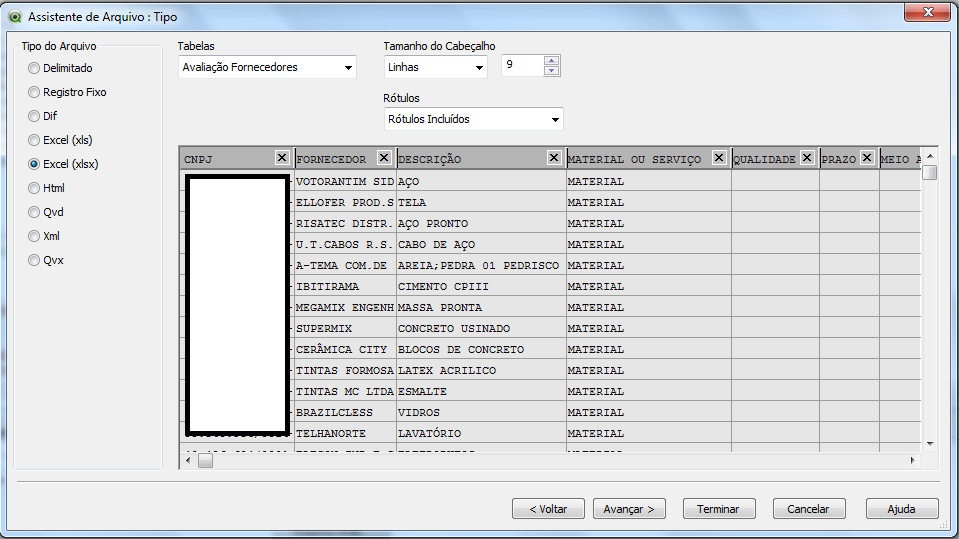Click the BLOCOS DE CONCRETO cell
The width and height of the screenshot is (959, 539).
pyautogui.click(x=481, y=349)
